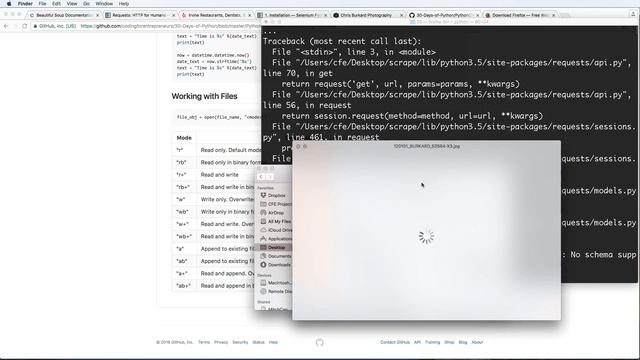Screen dimensions: 640x360
Task: Click the Finder window back chevron
Action: pos(261,177)
